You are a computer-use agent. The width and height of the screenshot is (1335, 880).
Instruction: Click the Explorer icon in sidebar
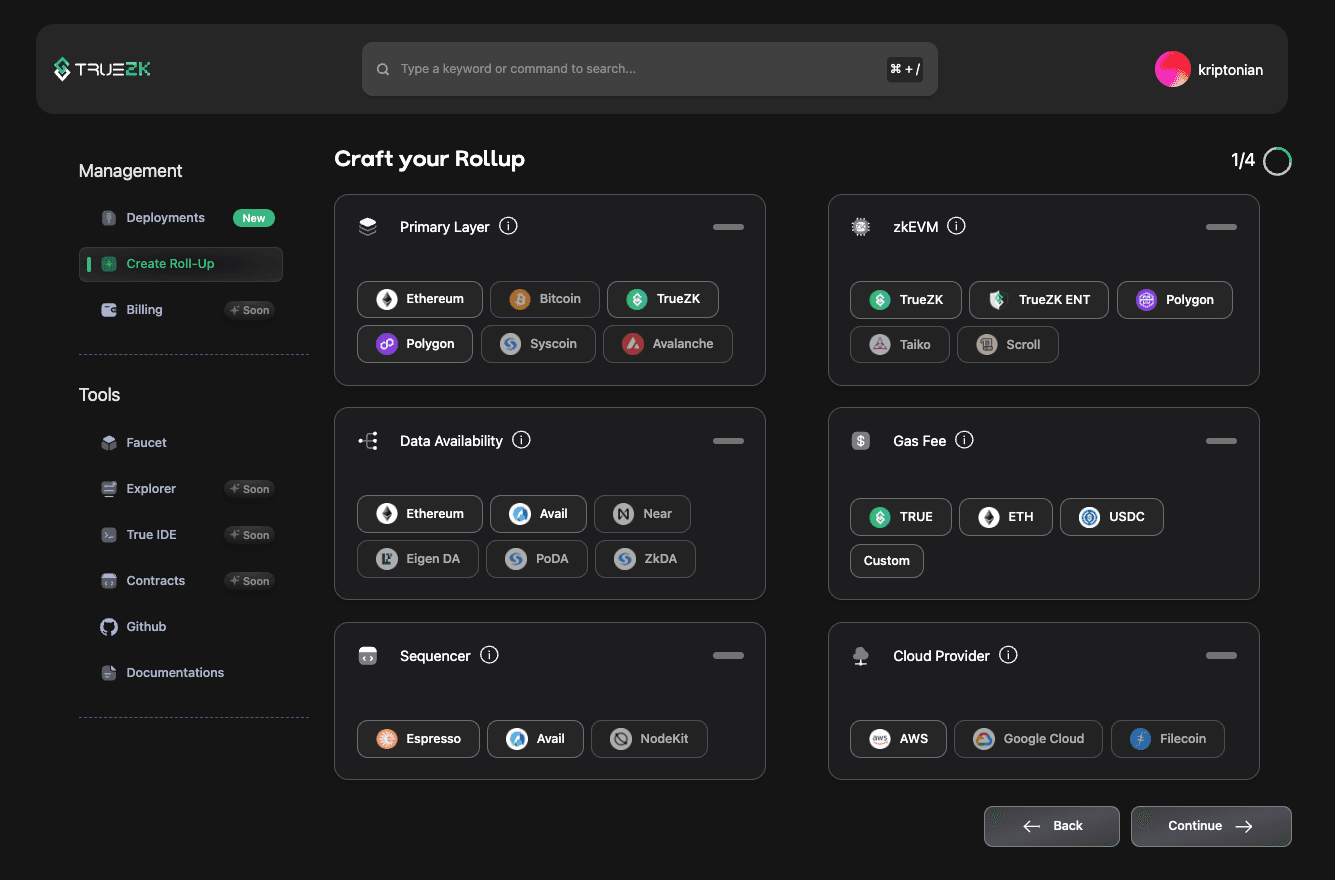point(109,489)
